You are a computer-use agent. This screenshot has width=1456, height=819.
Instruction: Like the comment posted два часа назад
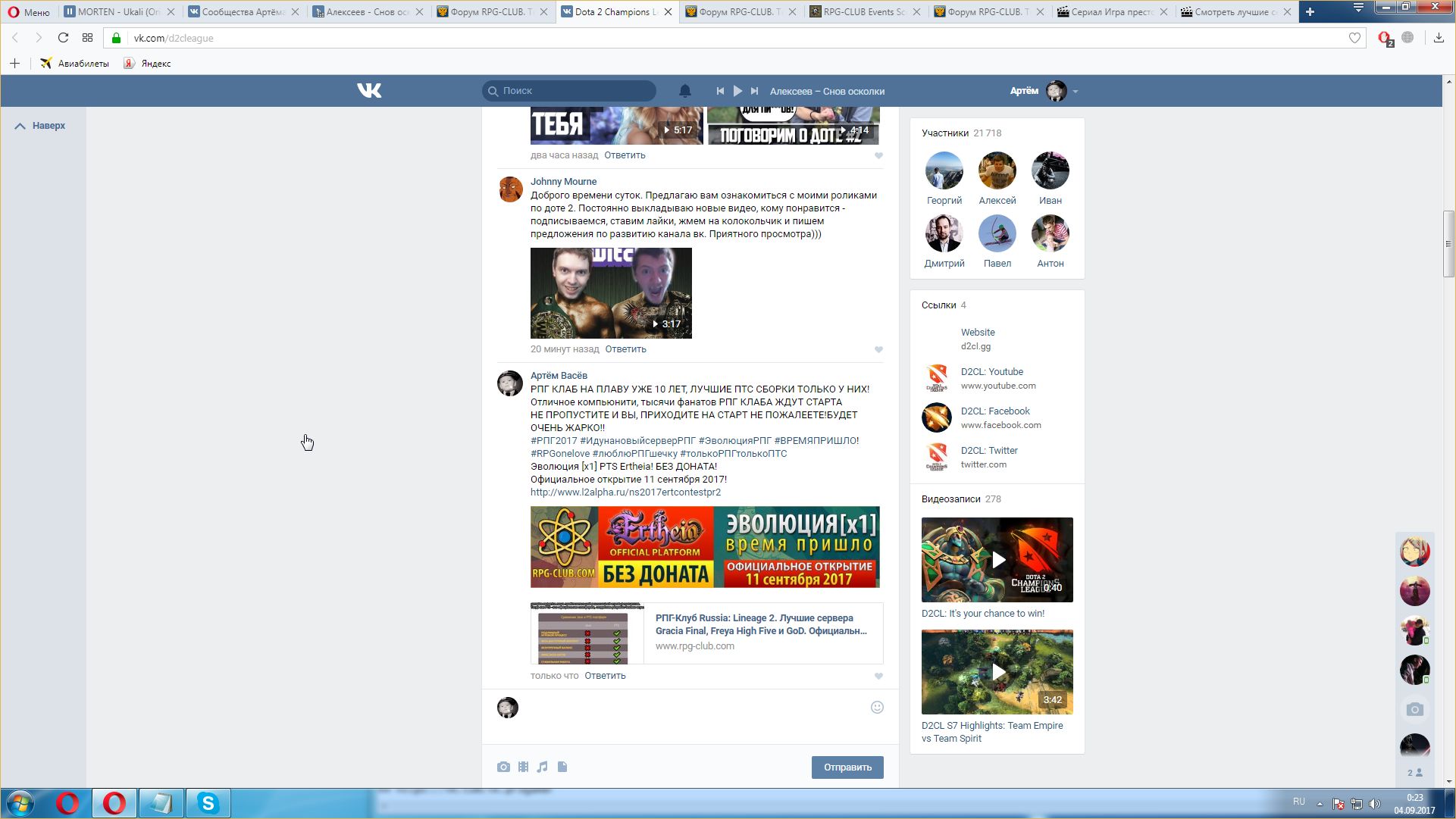tap(878, 155)
